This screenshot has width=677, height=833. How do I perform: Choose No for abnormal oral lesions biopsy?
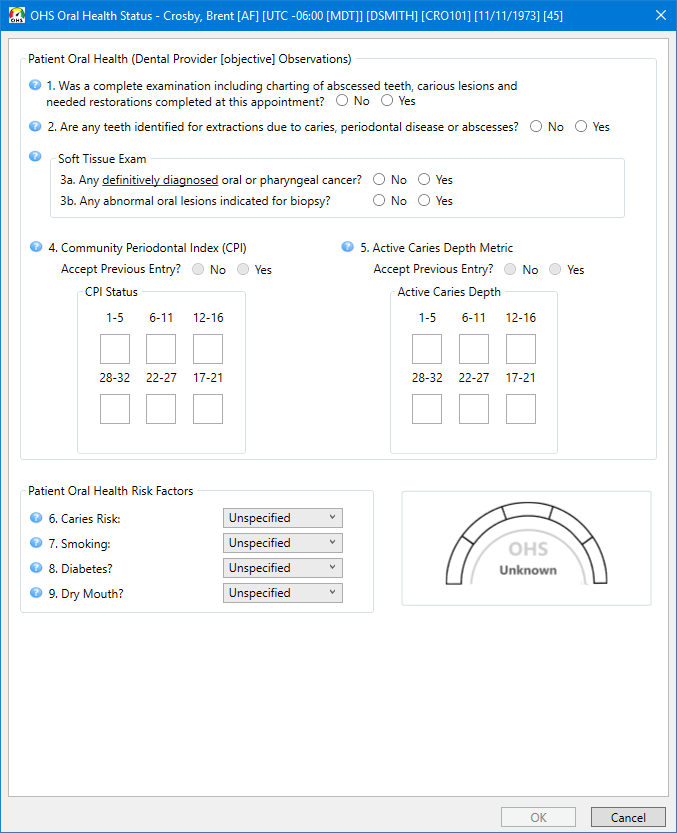click(379, 201)
